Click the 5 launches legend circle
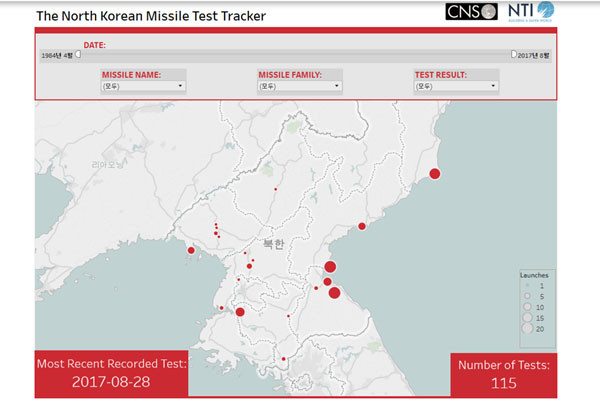The width and height of the screenshot is (600, 400). click(x=527, y=296)
